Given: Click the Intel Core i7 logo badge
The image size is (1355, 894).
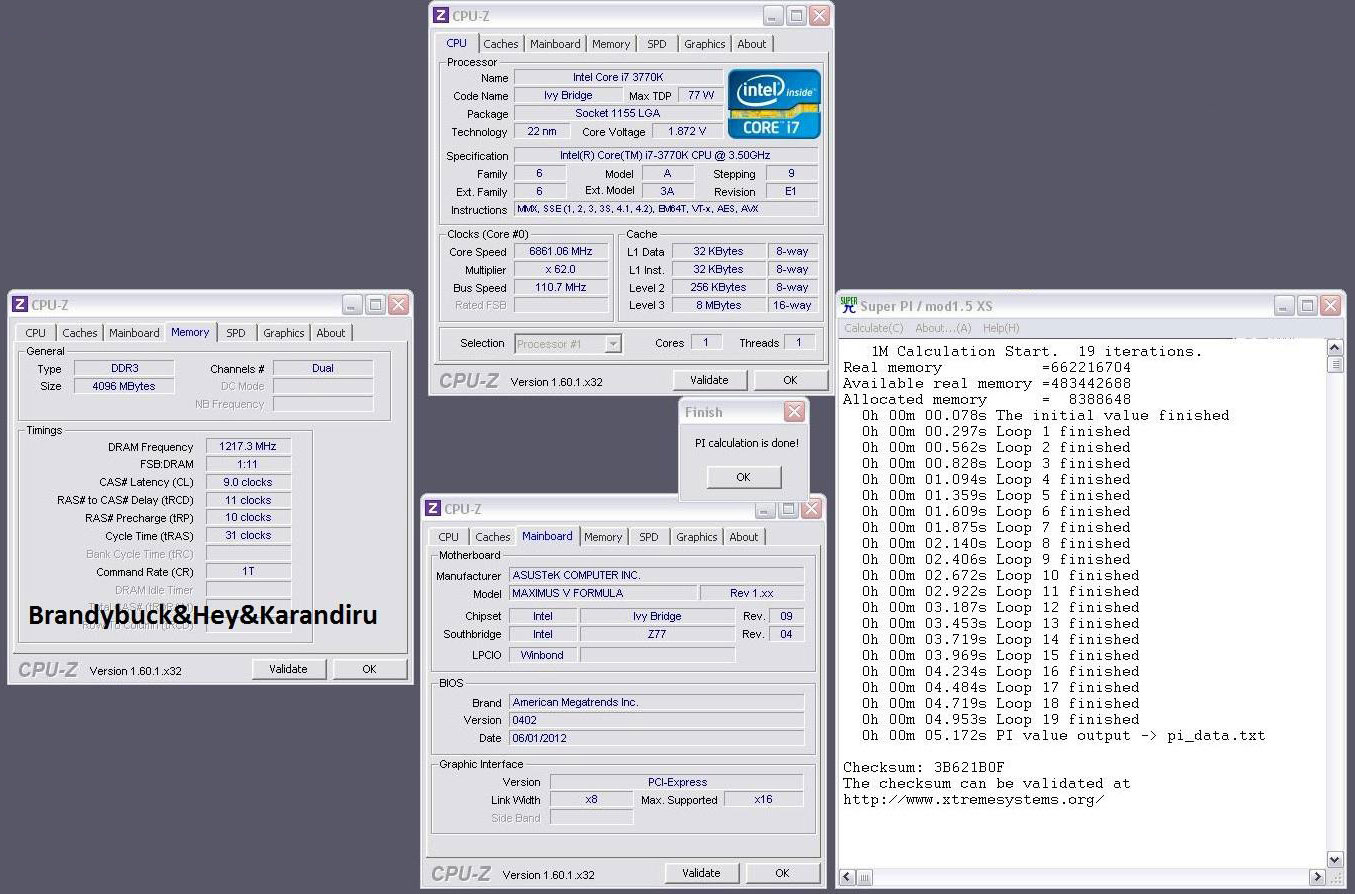Looking at the screenshot, I should coord(774,103).
